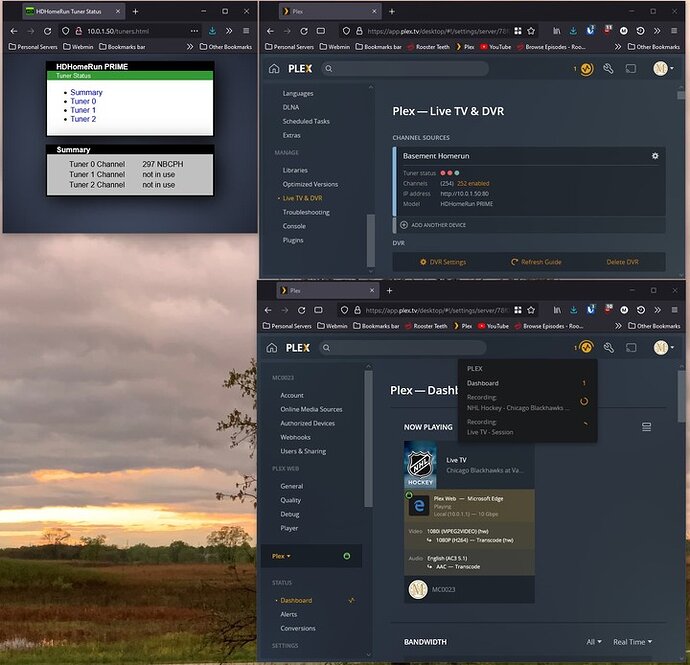The image size is (690, 665).
Task: Click the cast icon in bottom Plex window
Action: pos(631,348)
